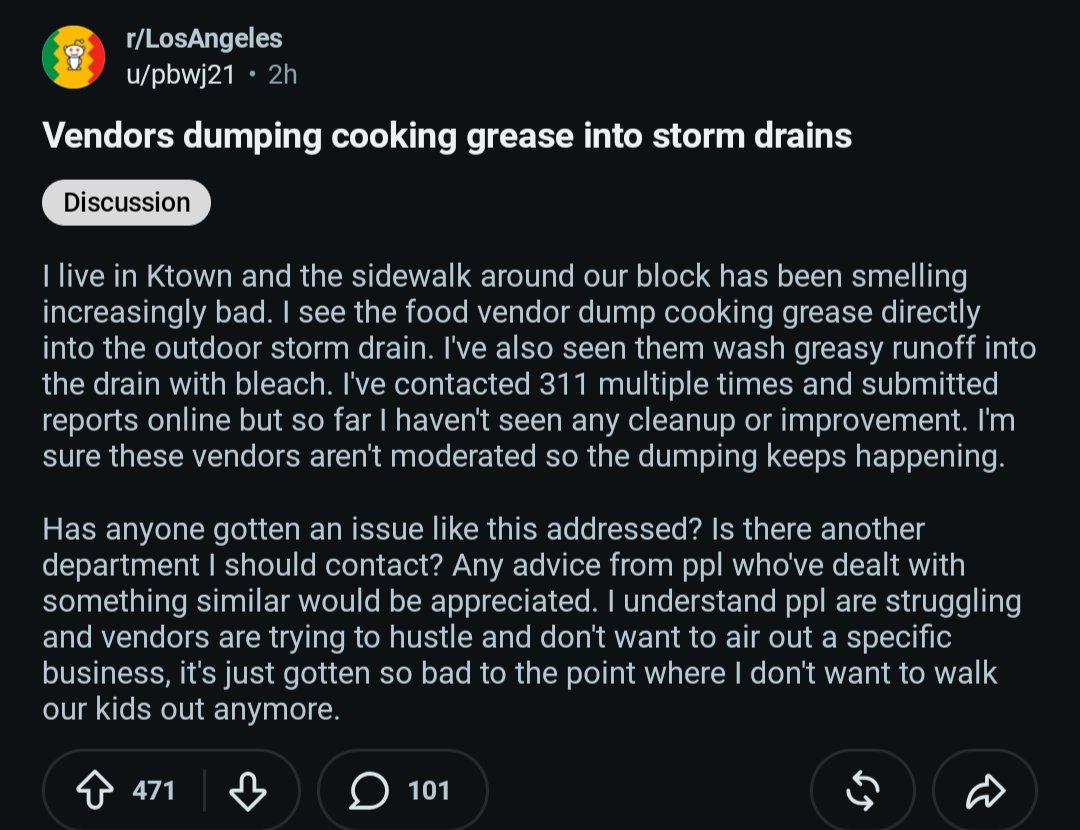Click the 471 vote count
The width and height of the screenshot is (1080, 830).
point(154,790)
